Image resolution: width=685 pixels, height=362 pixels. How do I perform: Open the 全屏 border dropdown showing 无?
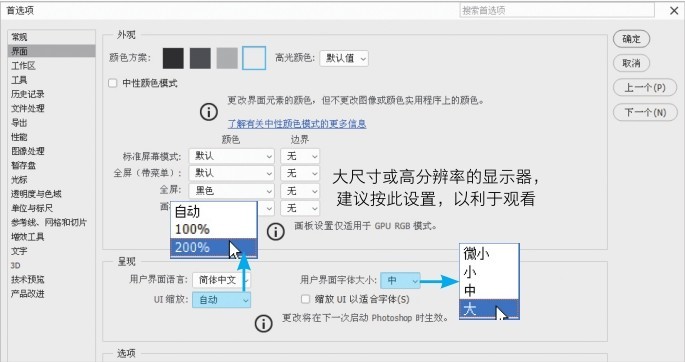click(300, 191)
